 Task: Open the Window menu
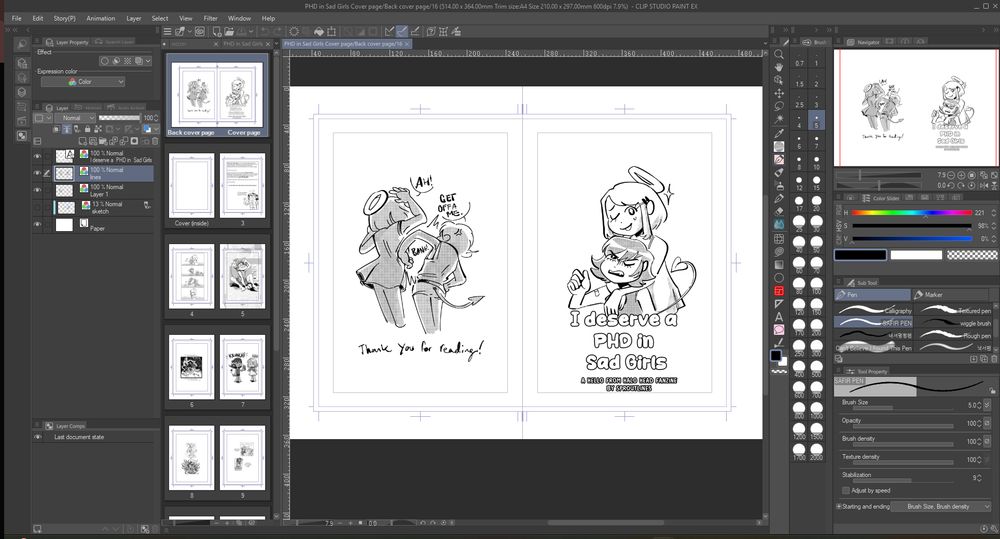pyautogui.click(x=239, y=18)
